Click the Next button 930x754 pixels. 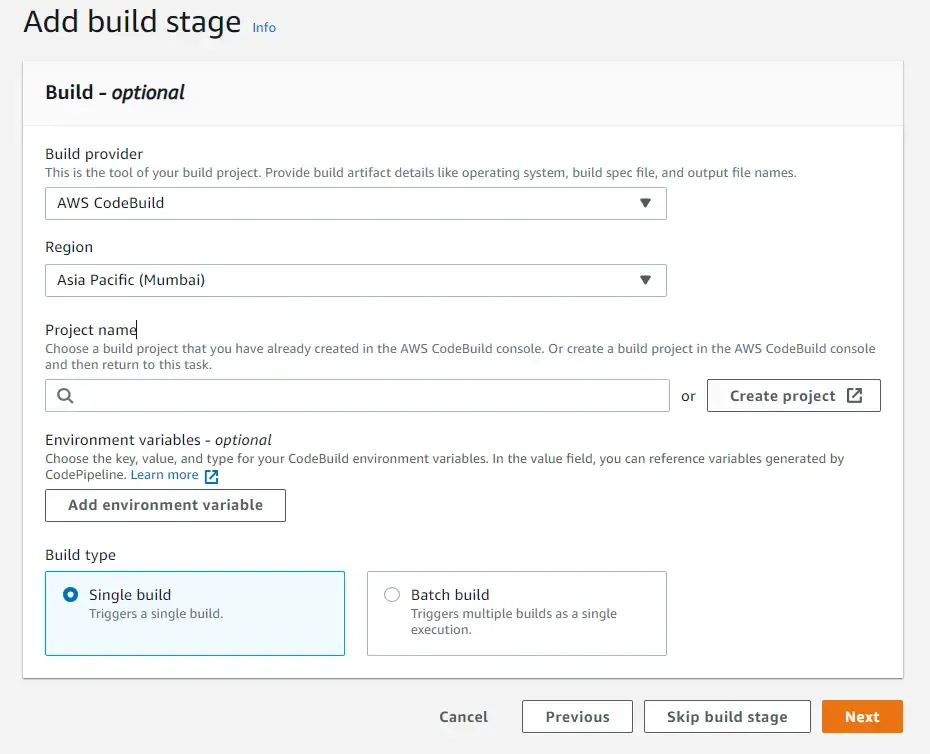[x=862, y=716]
